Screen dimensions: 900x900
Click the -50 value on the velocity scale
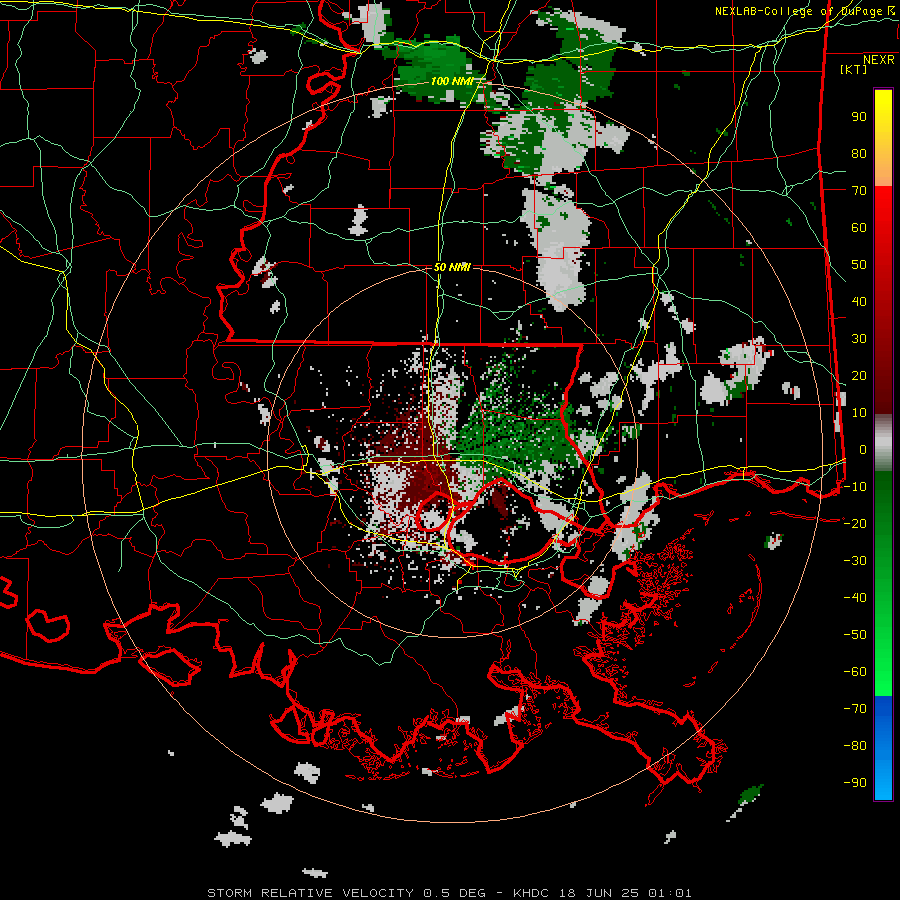855,635
